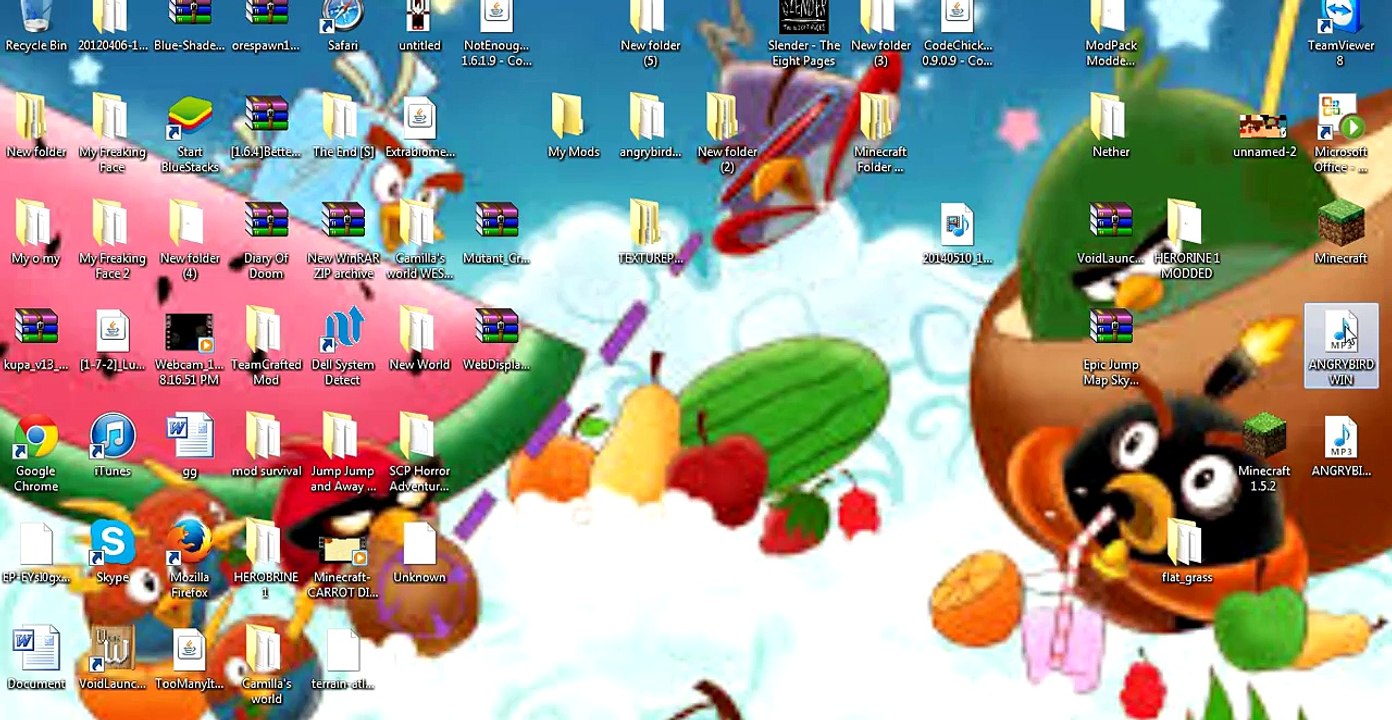Open the TeamCrafted Mod folder

pos(266,348)
